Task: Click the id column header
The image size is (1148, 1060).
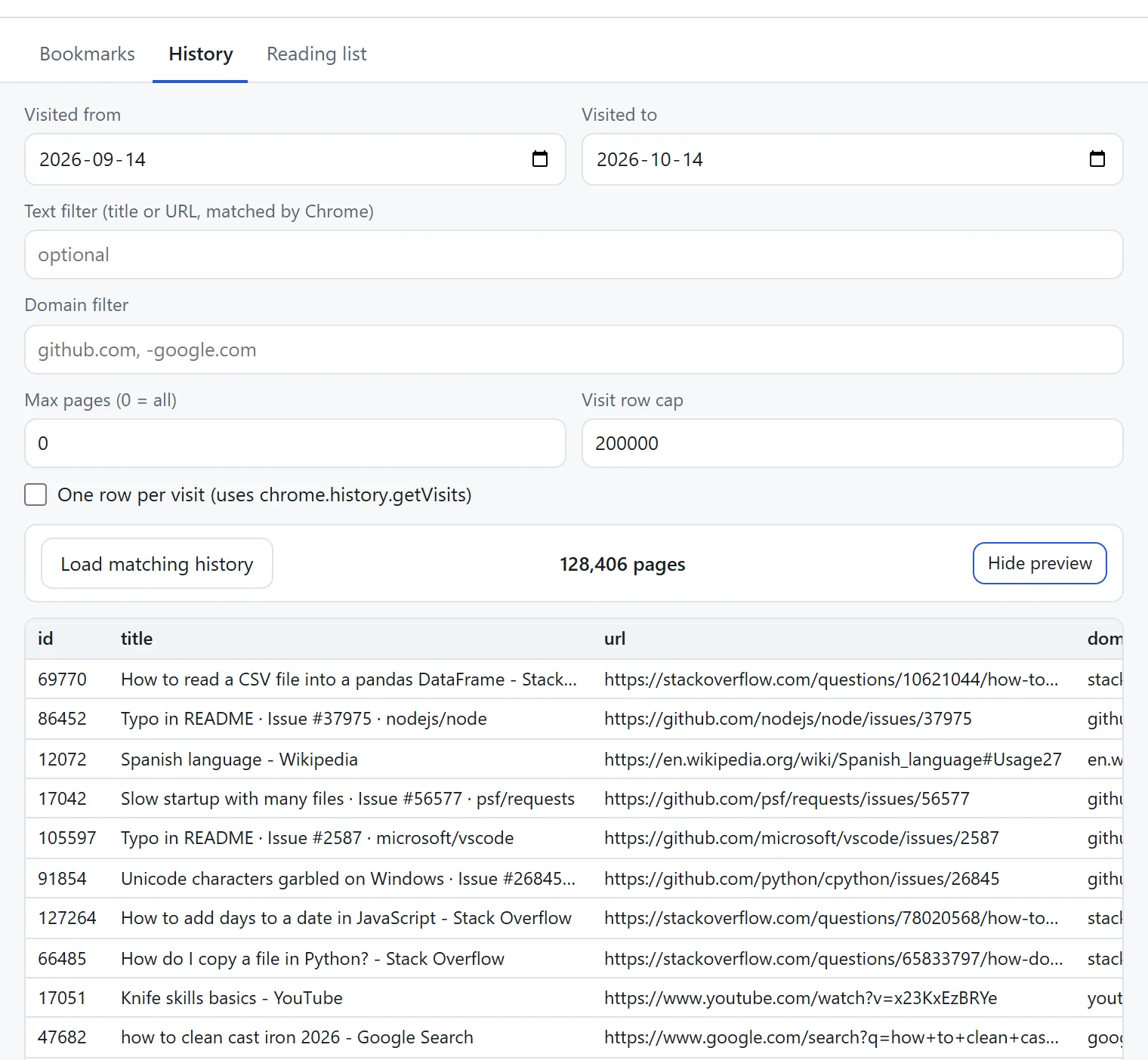Action: [45, 639]
